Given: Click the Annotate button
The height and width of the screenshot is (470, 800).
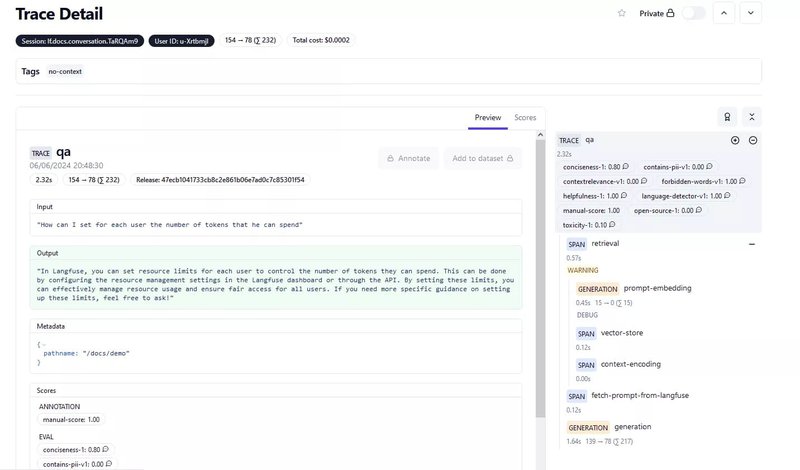Looking at the screenshot, I should pyautogui.click(x=408, y=158).
